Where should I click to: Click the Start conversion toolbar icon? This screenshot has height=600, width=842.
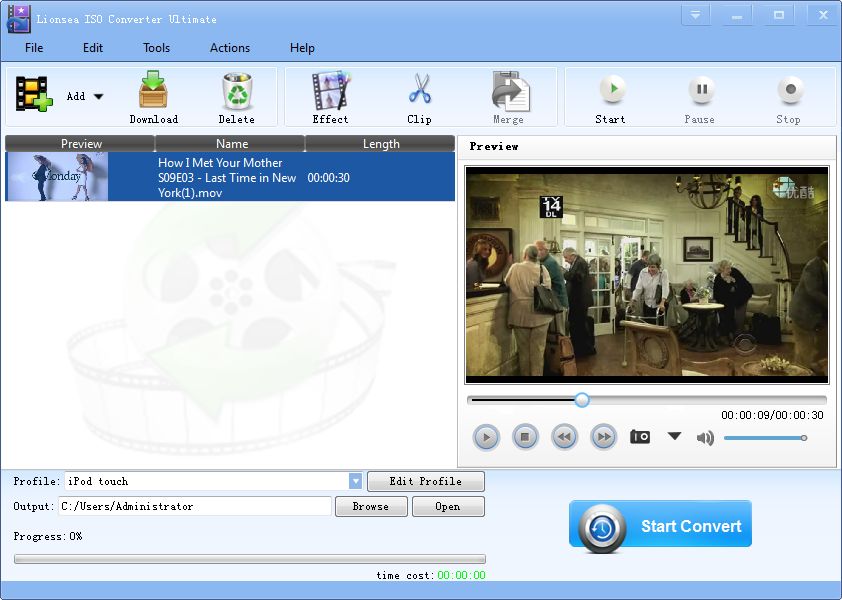(611, 98)
